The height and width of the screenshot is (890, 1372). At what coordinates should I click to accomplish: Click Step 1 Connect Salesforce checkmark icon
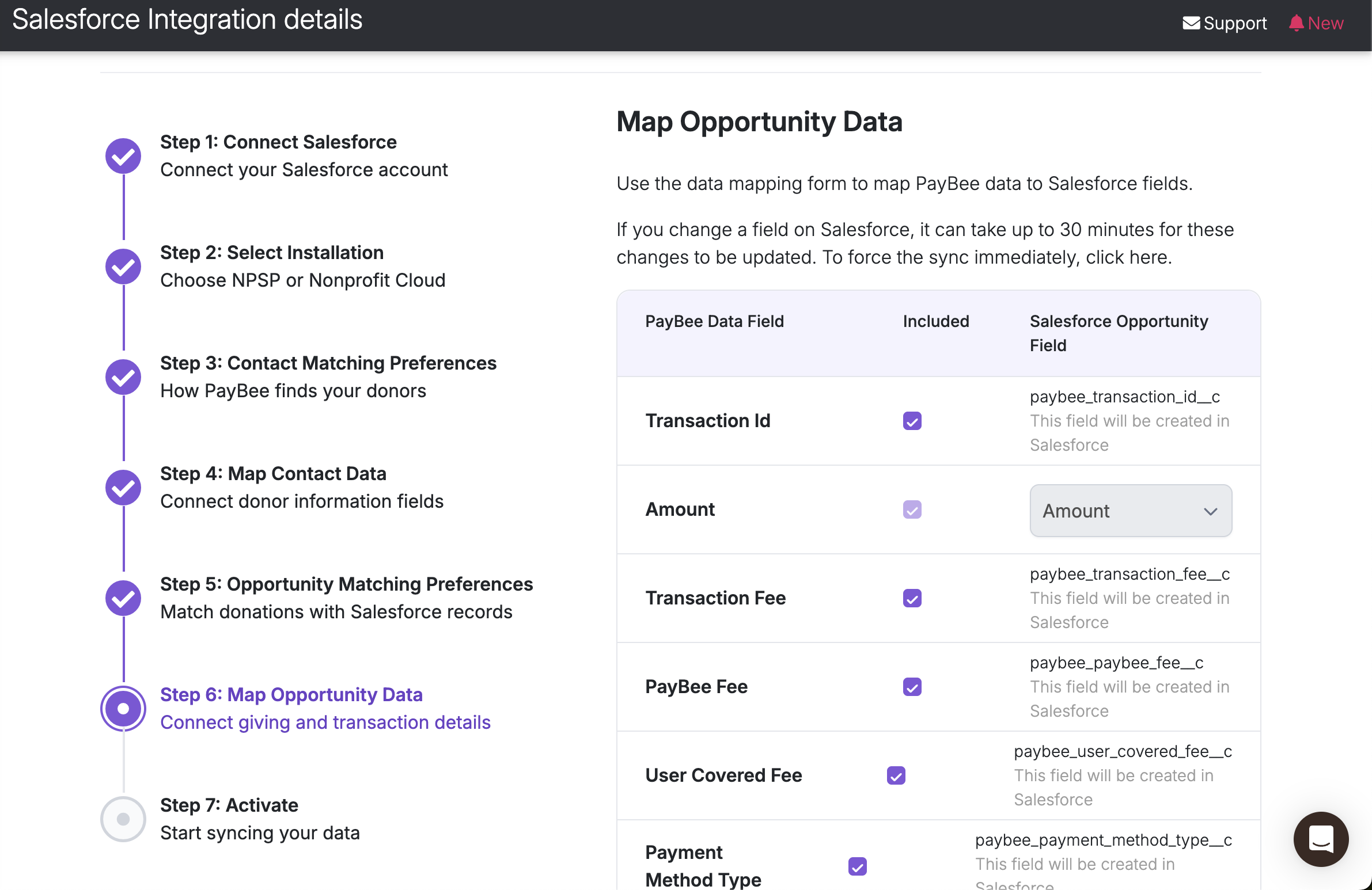tap(123, 156)
